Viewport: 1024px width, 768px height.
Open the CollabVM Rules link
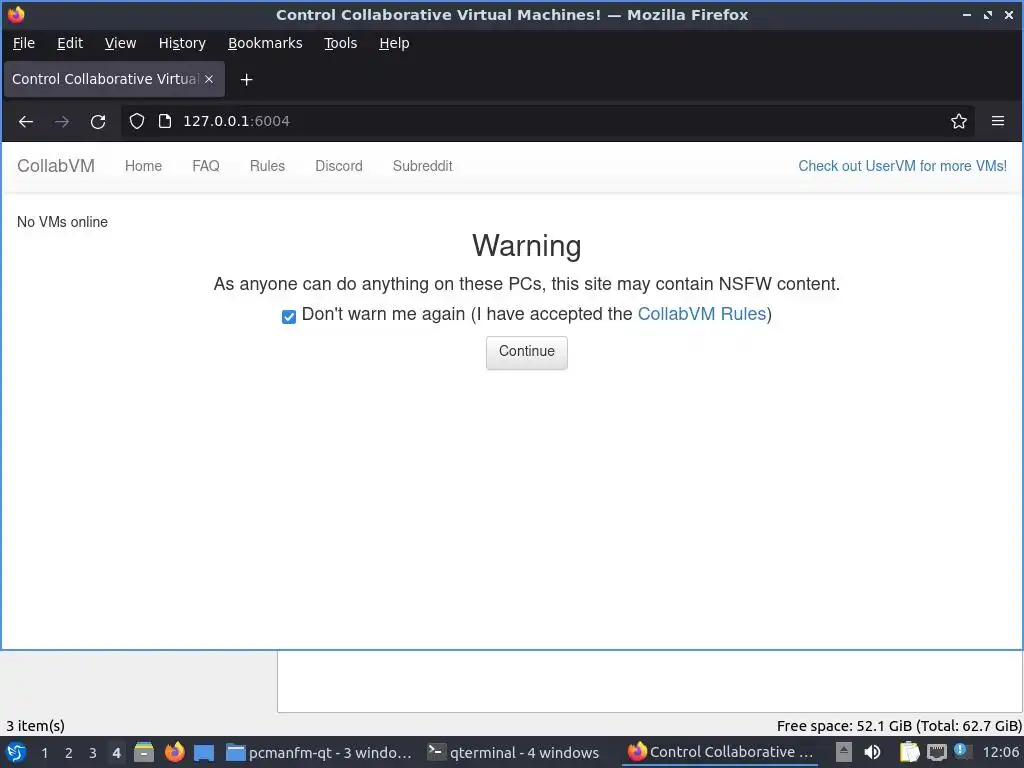click(701, 314)
